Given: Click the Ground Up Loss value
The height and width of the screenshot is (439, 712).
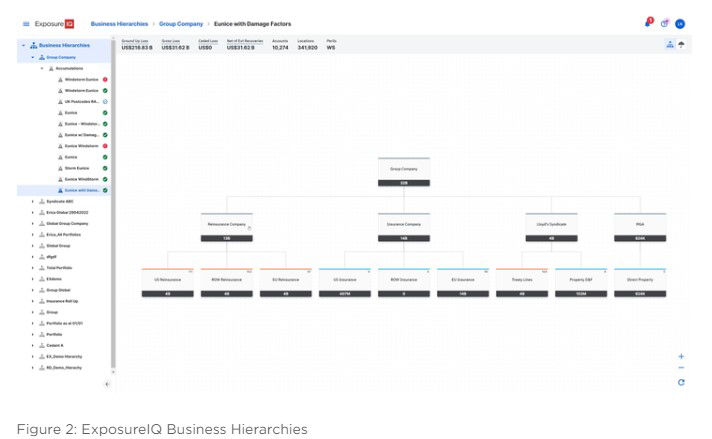Looking at the screenshot, I should pos(137,48).
